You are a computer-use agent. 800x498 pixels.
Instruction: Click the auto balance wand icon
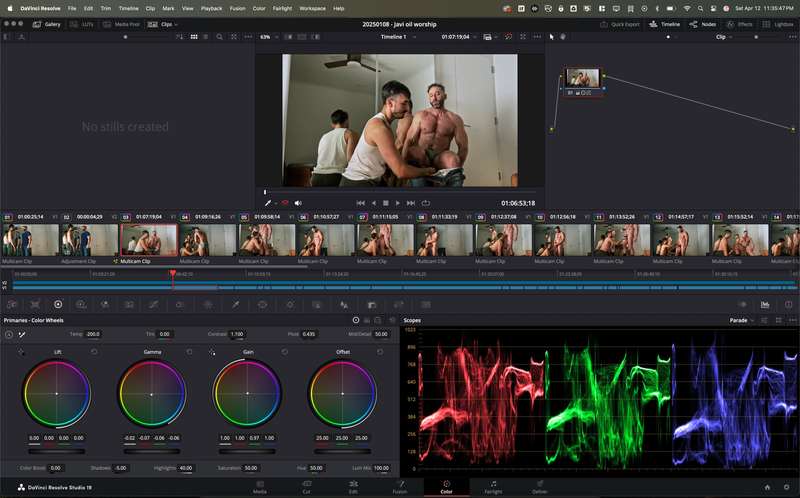(22, 335)
